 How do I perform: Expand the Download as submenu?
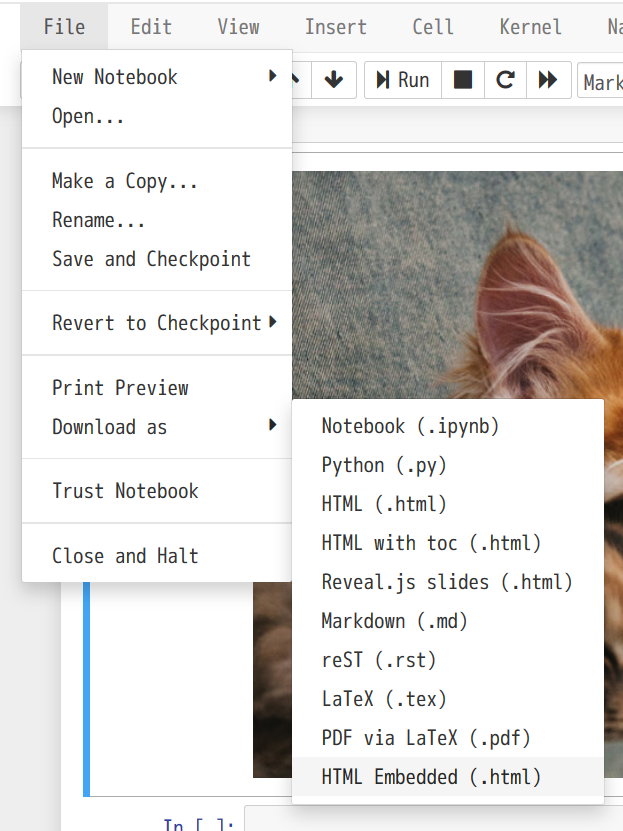tap(157, 427)
